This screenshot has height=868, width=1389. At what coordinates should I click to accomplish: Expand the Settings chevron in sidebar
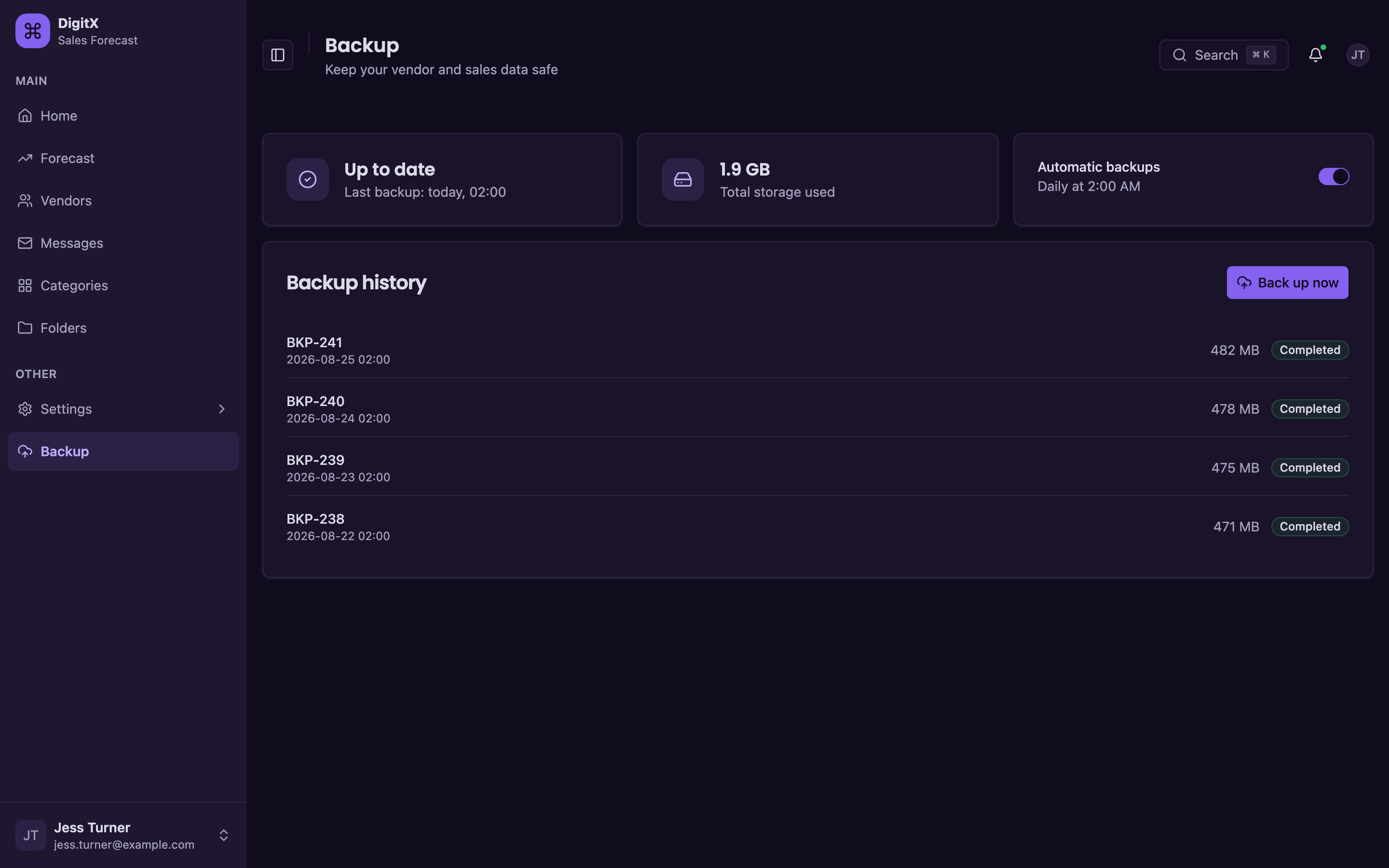(x=221, y=409)
